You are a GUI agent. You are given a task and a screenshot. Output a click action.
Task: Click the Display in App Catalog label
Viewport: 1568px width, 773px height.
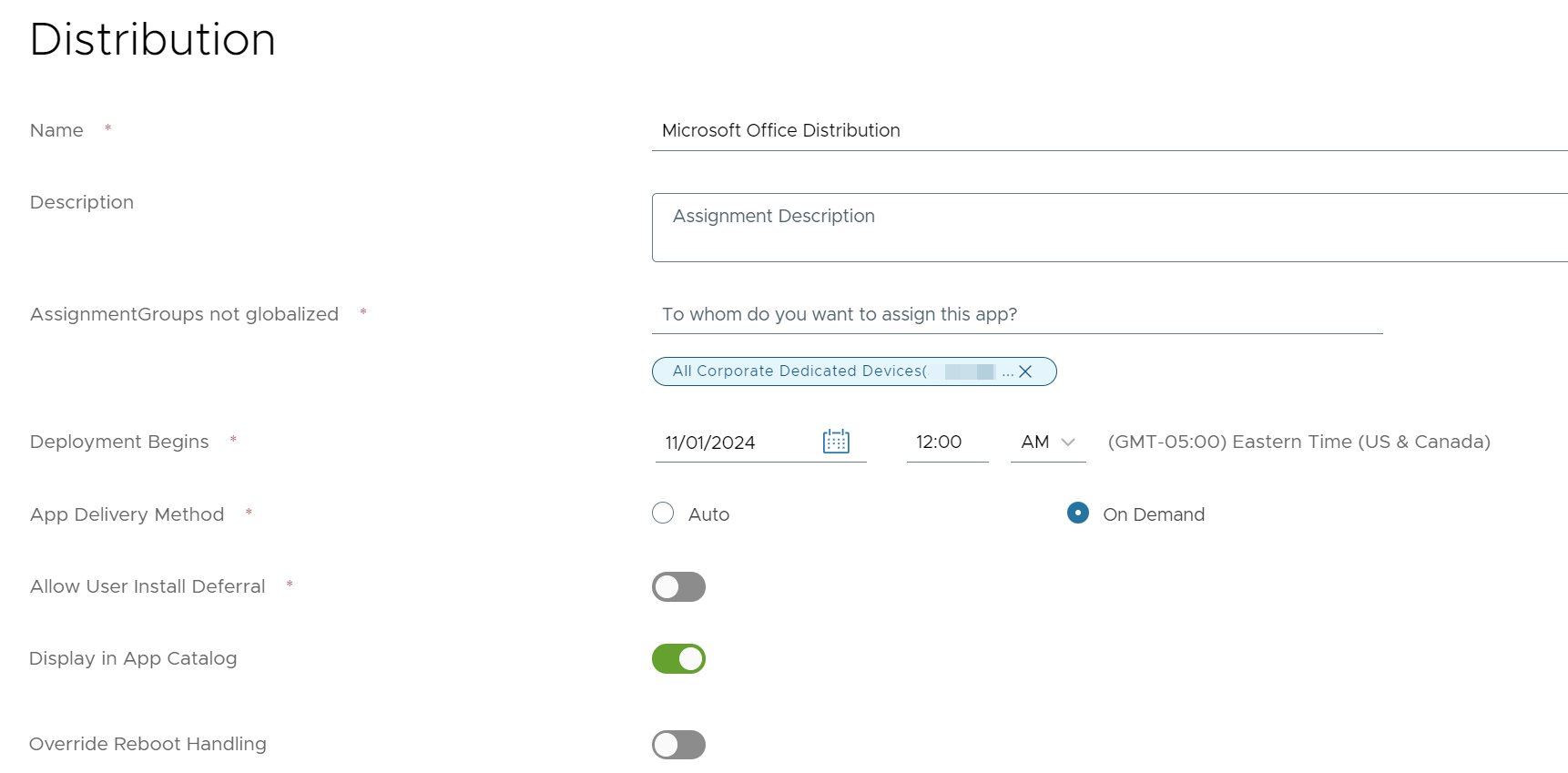(x=133, y=659)
